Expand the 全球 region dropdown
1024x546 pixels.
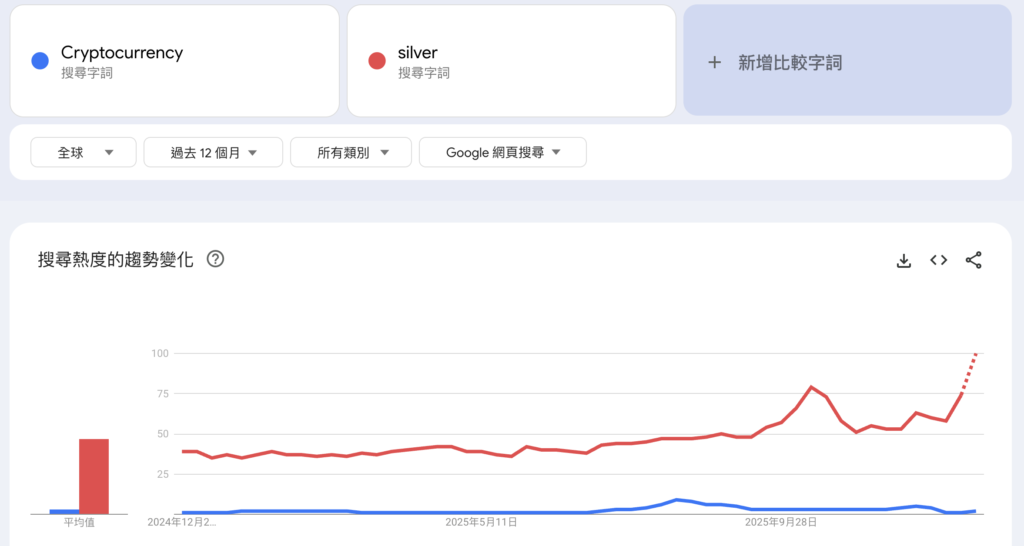click(83, 152)
